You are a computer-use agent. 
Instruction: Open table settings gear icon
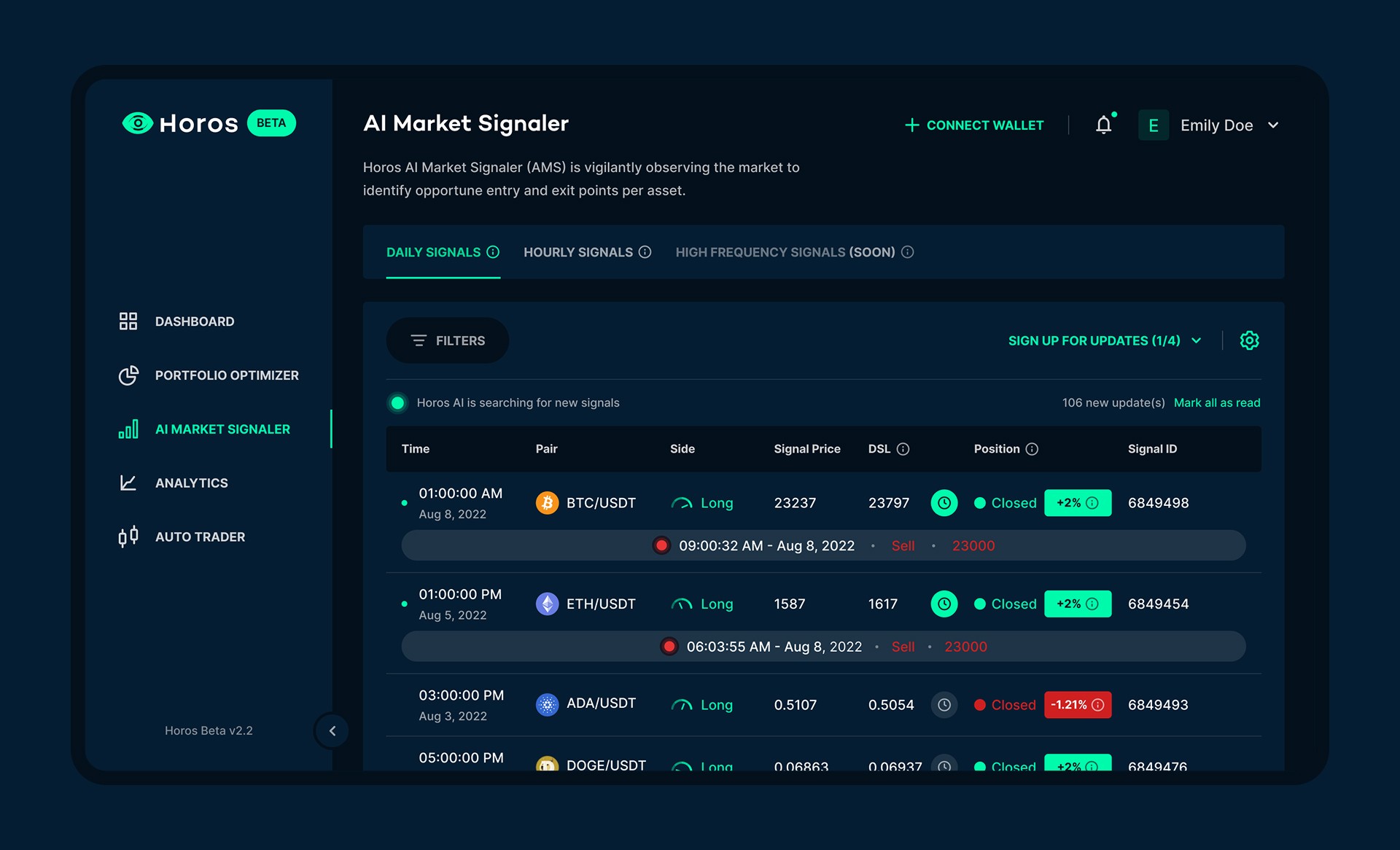click(x=1249, y=340)
